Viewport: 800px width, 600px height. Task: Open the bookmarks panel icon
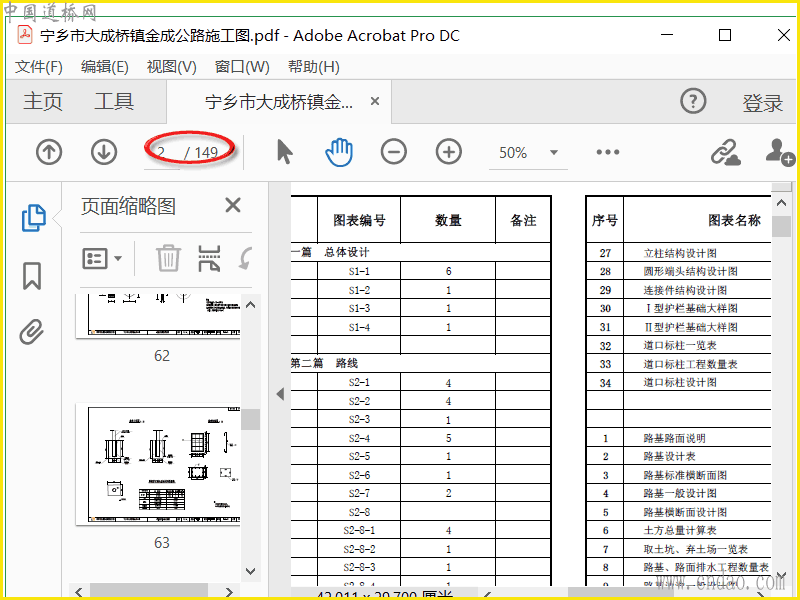click(x=32, y=276)
